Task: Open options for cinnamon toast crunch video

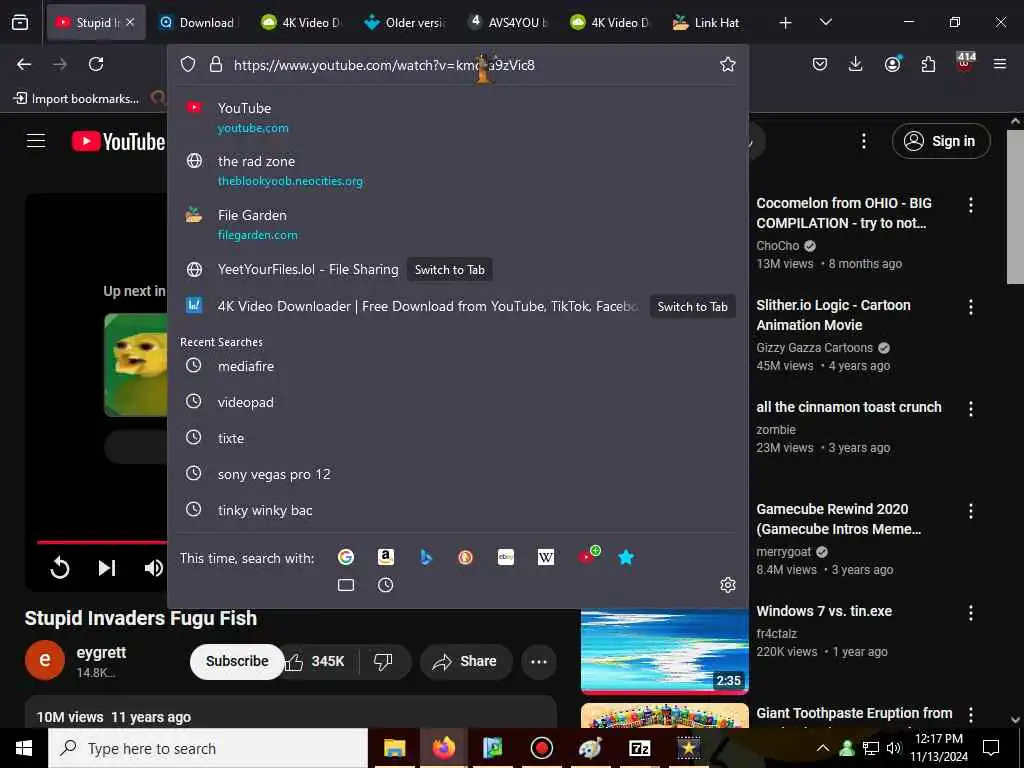Action: pyautogui.click(x=970, y=409)
